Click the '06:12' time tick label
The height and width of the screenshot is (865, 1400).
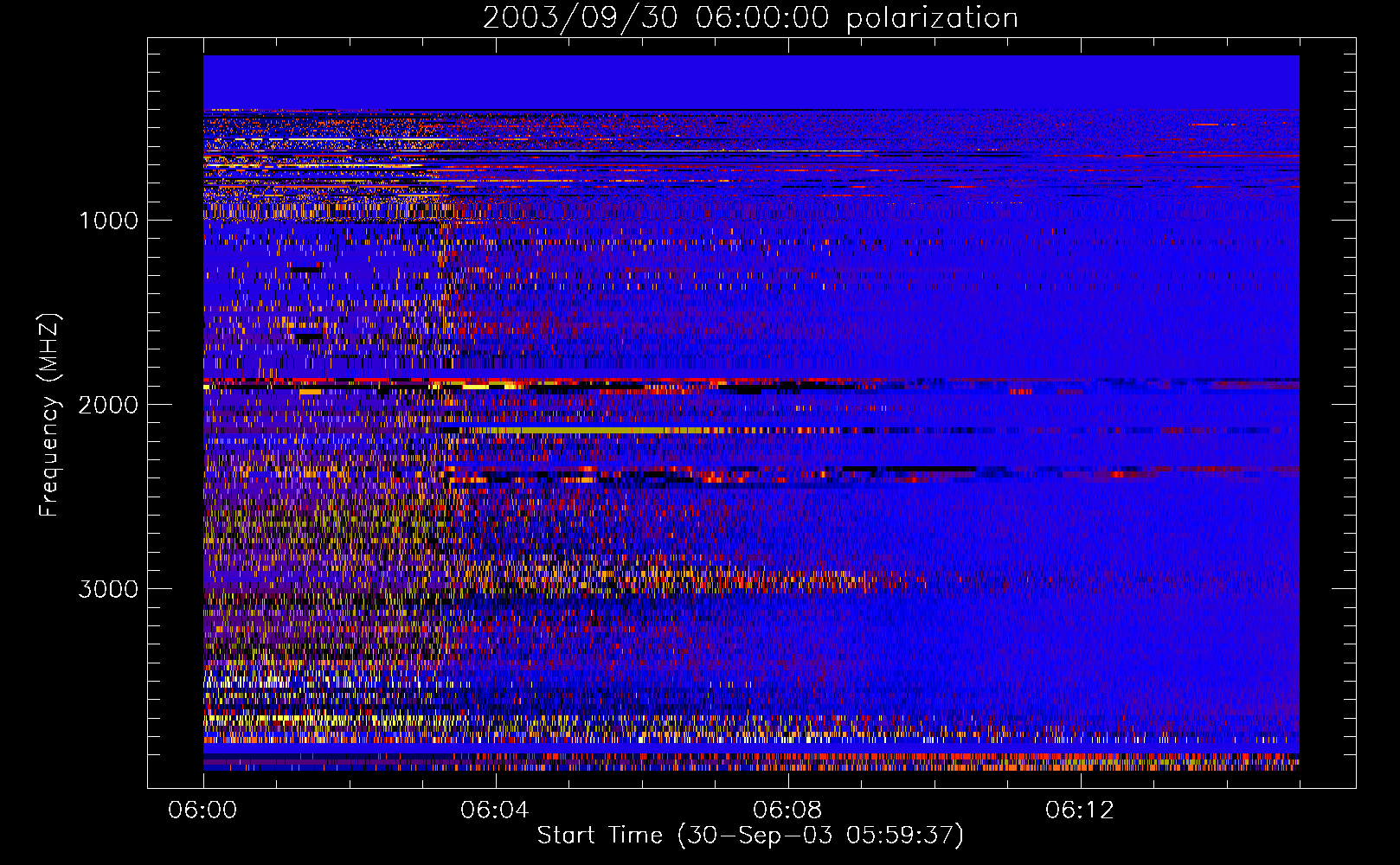coord(1080,811)
